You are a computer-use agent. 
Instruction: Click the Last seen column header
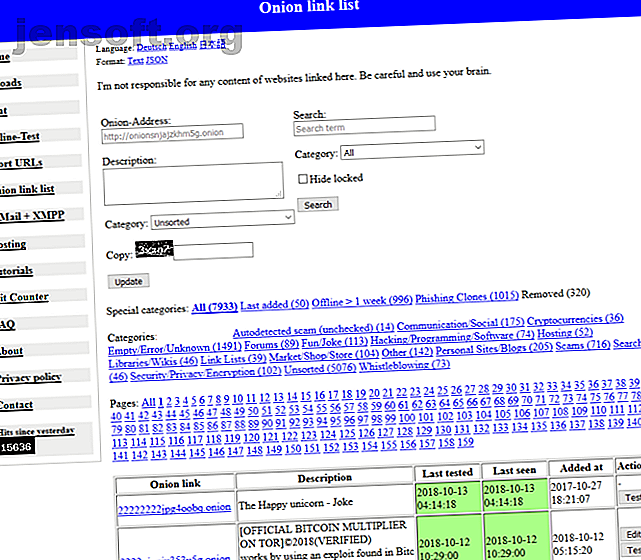point(514,470)
